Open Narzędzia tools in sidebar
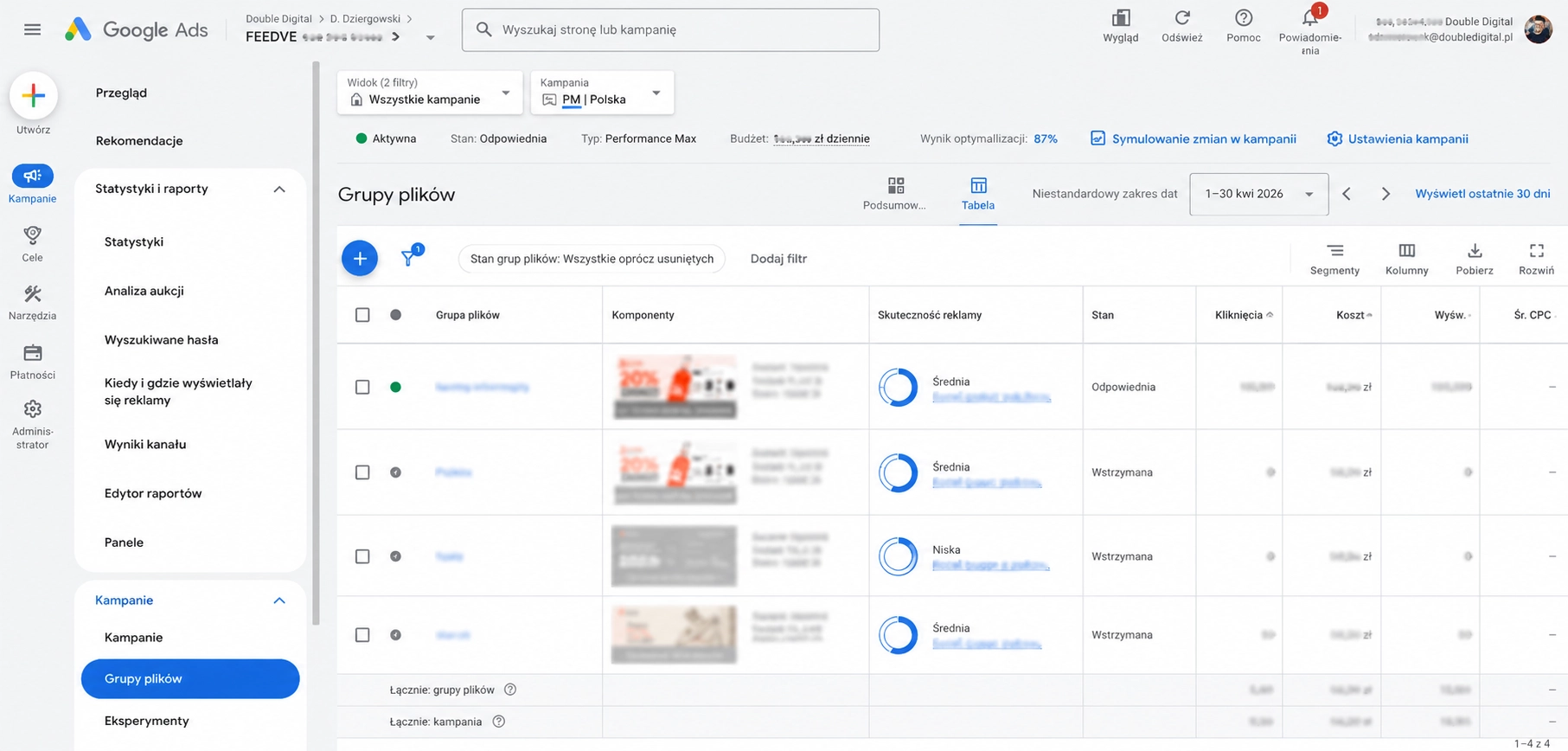 pyautogui.click(x=32, y=303)
